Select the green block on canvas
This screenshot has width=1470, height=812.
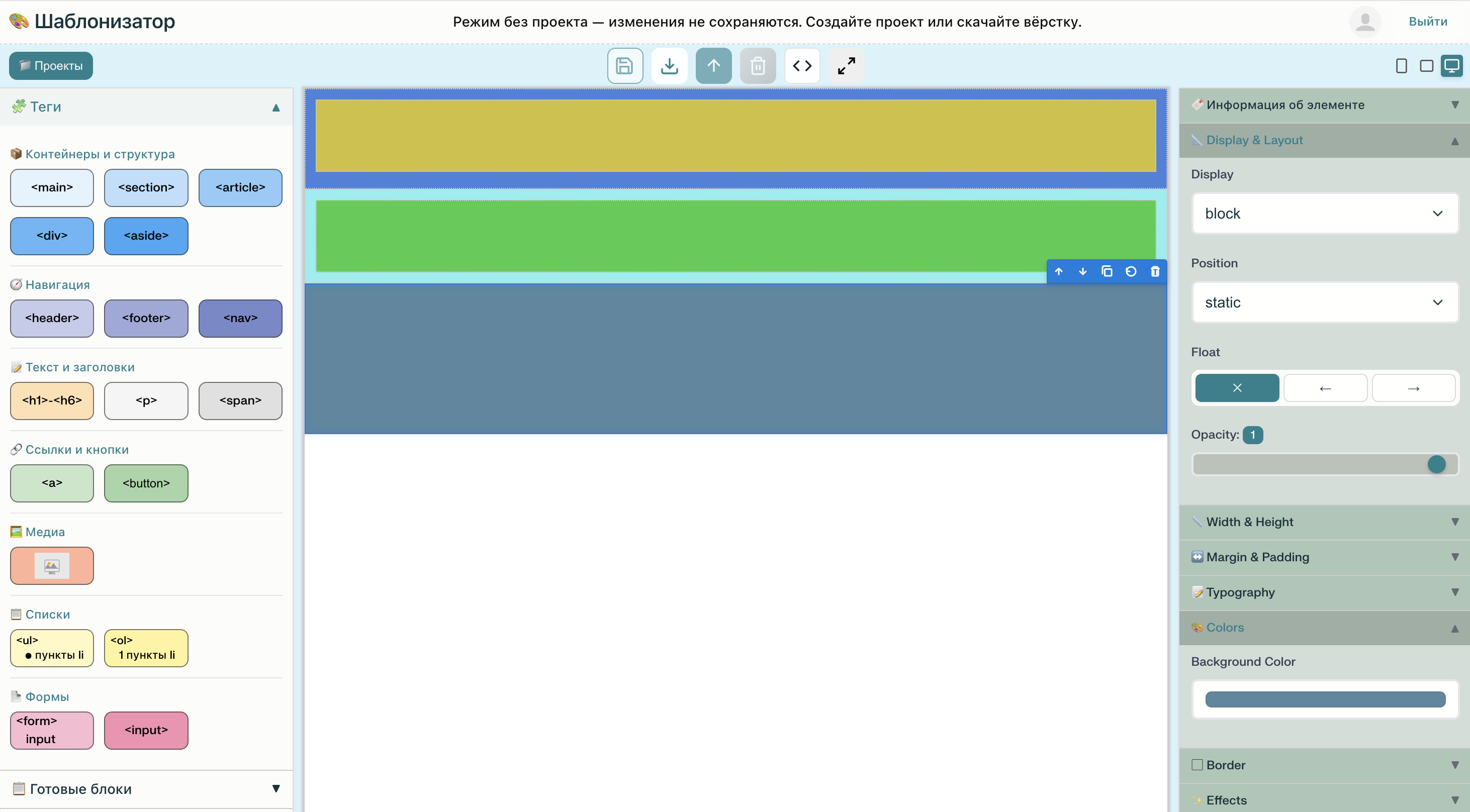(736, 236)
